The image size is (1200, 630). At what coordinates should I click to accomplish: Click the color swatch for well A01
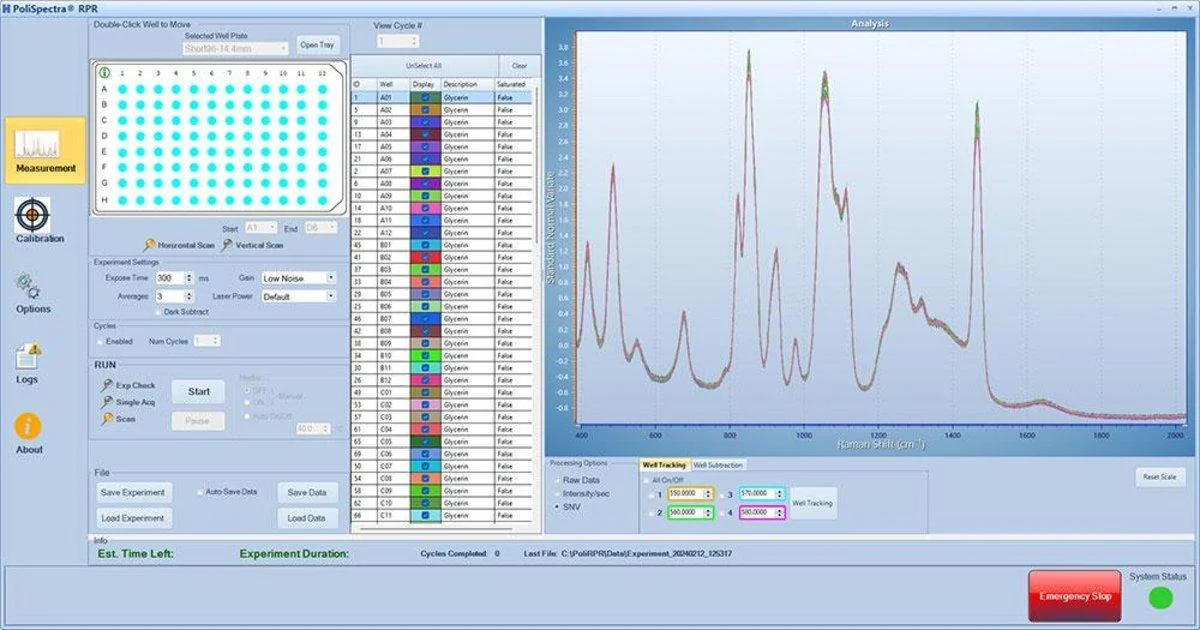coord(425,98)
